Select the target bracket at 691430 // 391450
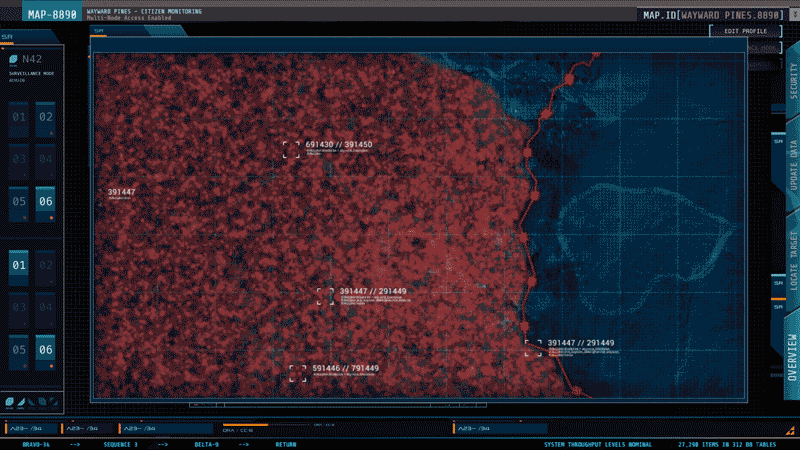The width and height of the screenshot is (800, 450). (291, 150)
